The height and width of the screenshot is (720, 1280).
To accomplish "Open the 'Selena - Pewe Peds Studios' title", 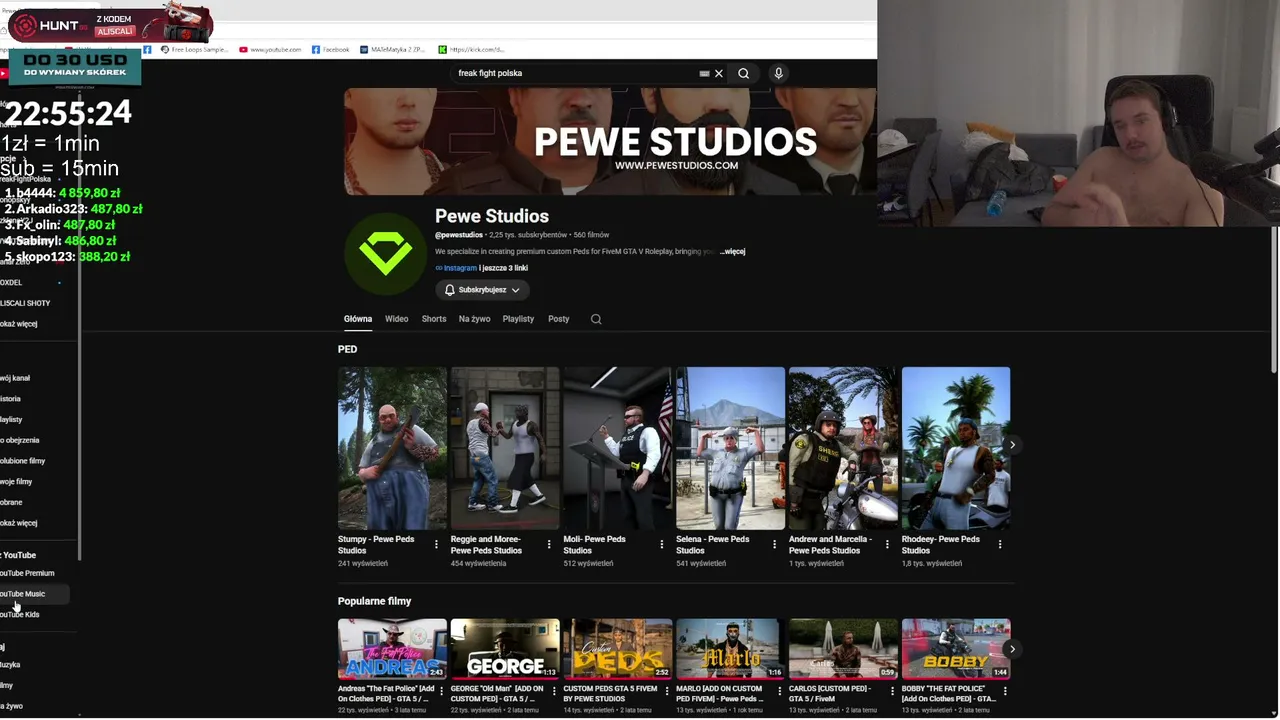I will pyautogui.click(x=713, y=545).
